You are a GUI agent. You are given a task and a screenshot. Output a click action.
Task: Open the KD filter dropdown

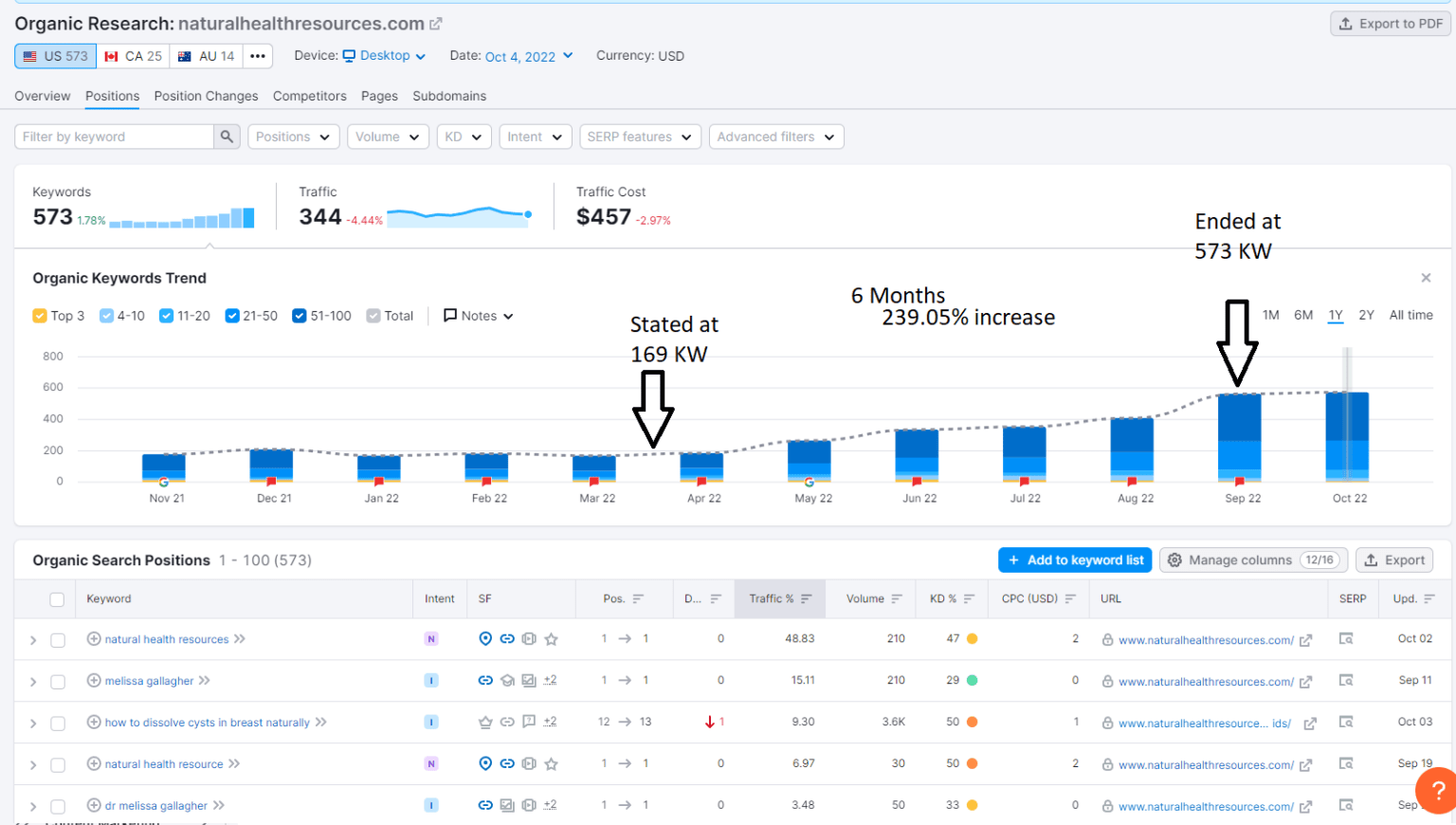click(x=464, y=137)
